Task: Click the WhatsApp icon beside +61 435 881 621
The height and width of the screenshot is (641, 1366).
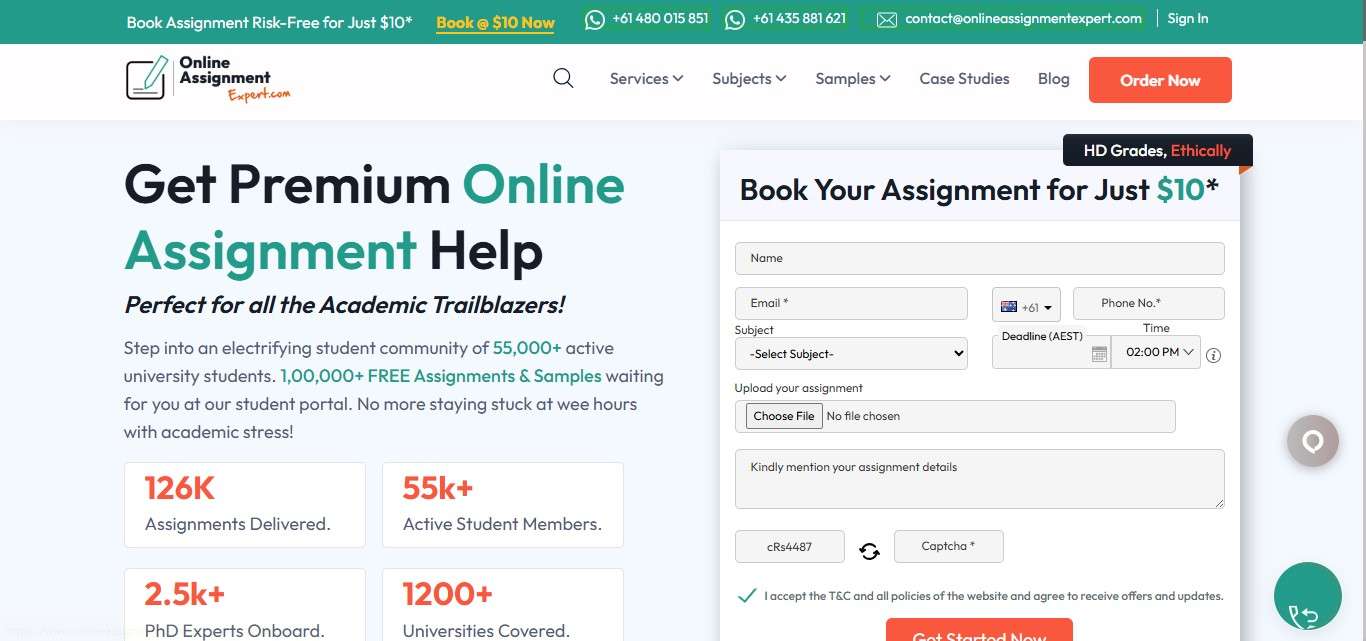Action: point(735,19)
